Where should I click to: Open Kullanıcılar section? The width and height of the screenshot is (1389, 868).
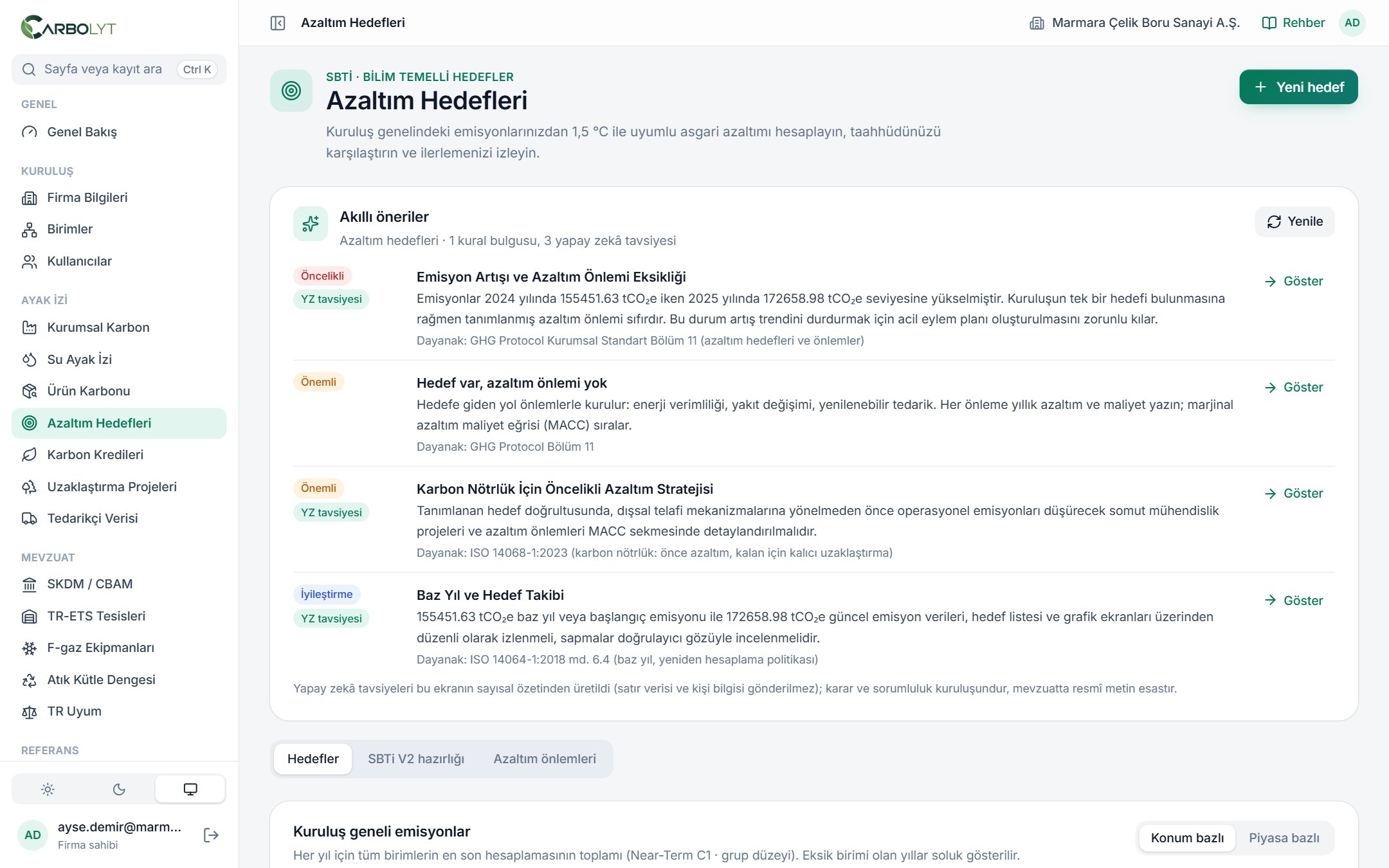coord(119,261)
